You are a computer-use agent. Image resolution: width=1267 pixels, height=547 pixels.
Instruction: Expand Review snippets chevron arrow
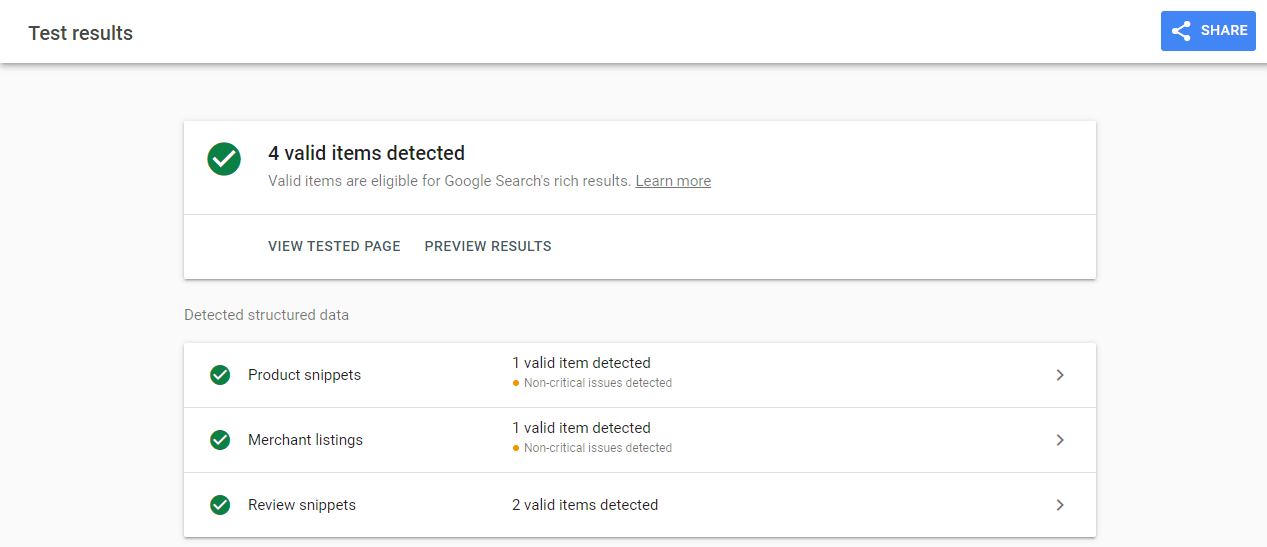[1060, 505]
